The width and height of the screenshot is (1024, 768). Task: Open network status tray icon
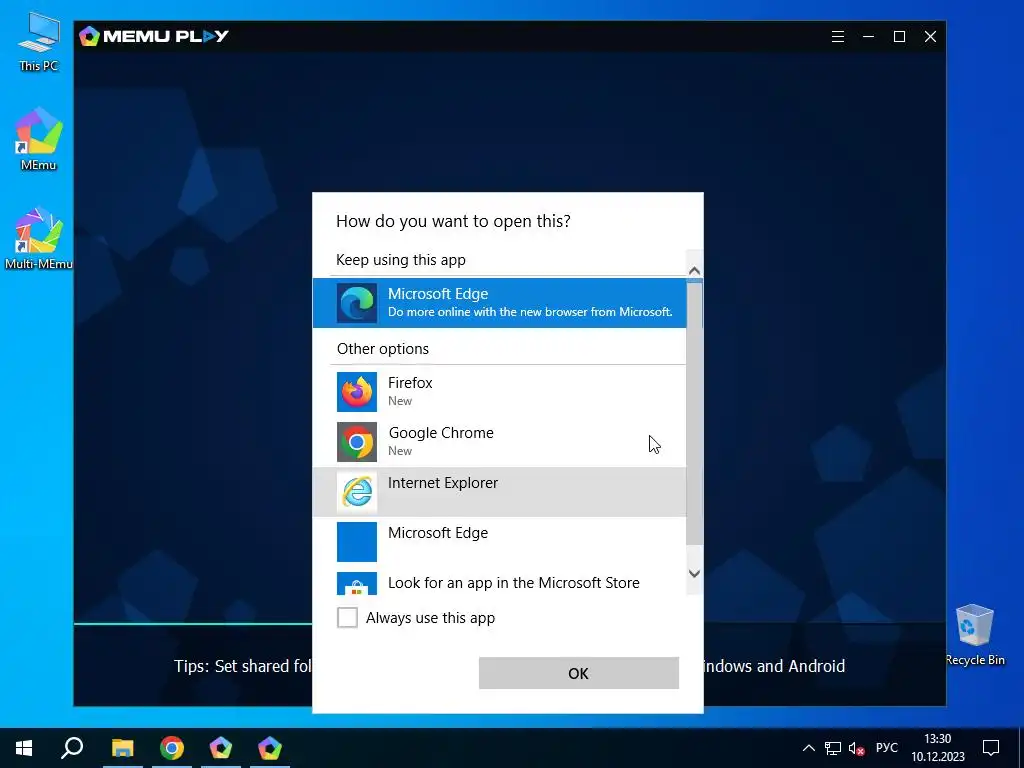pyautogui.click(x=833, y=748)
